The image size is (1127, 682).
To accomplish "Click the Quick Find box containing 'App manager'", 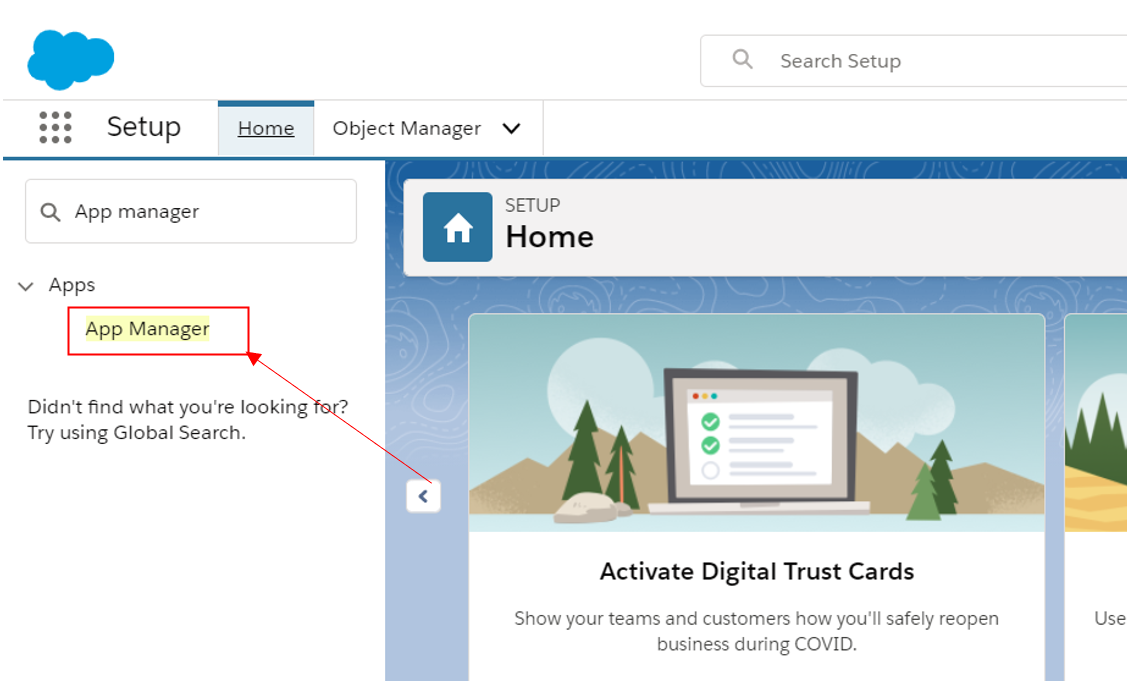I will click(x=200, y=212).
